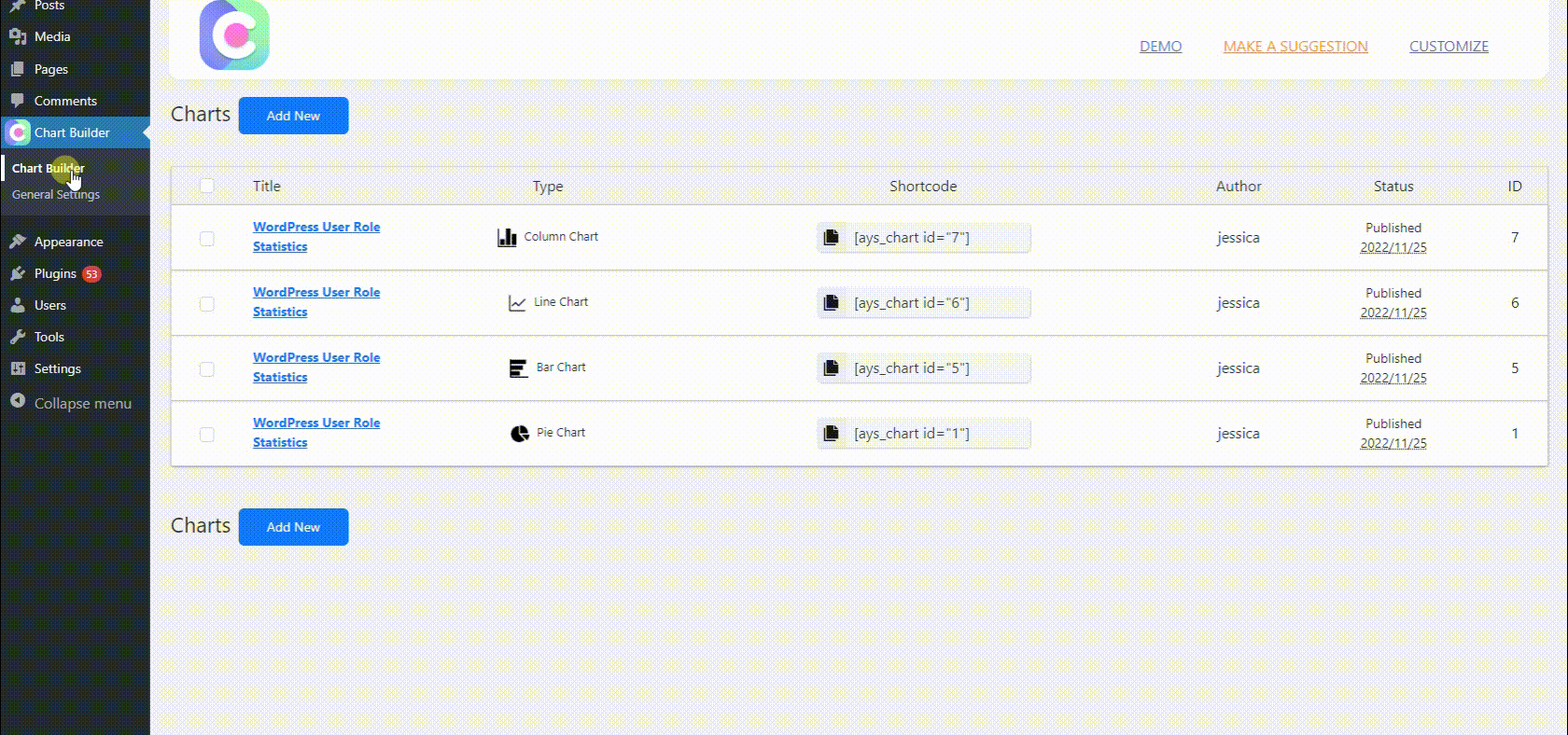
Task: Copy shortcode icon for chart id 1
Action: (831, 433)
